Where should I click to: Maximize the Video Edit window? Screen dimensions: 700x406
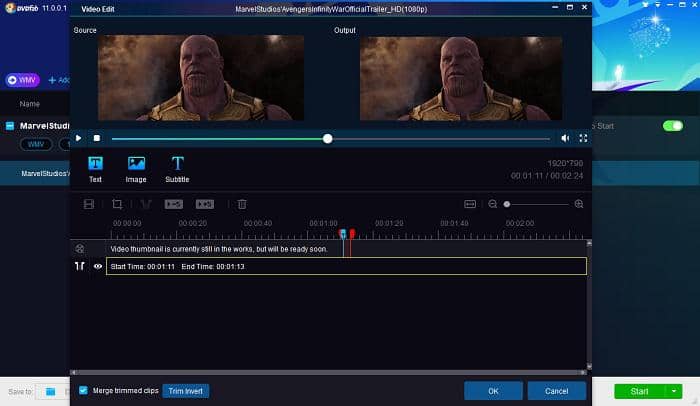click(570, 7)
